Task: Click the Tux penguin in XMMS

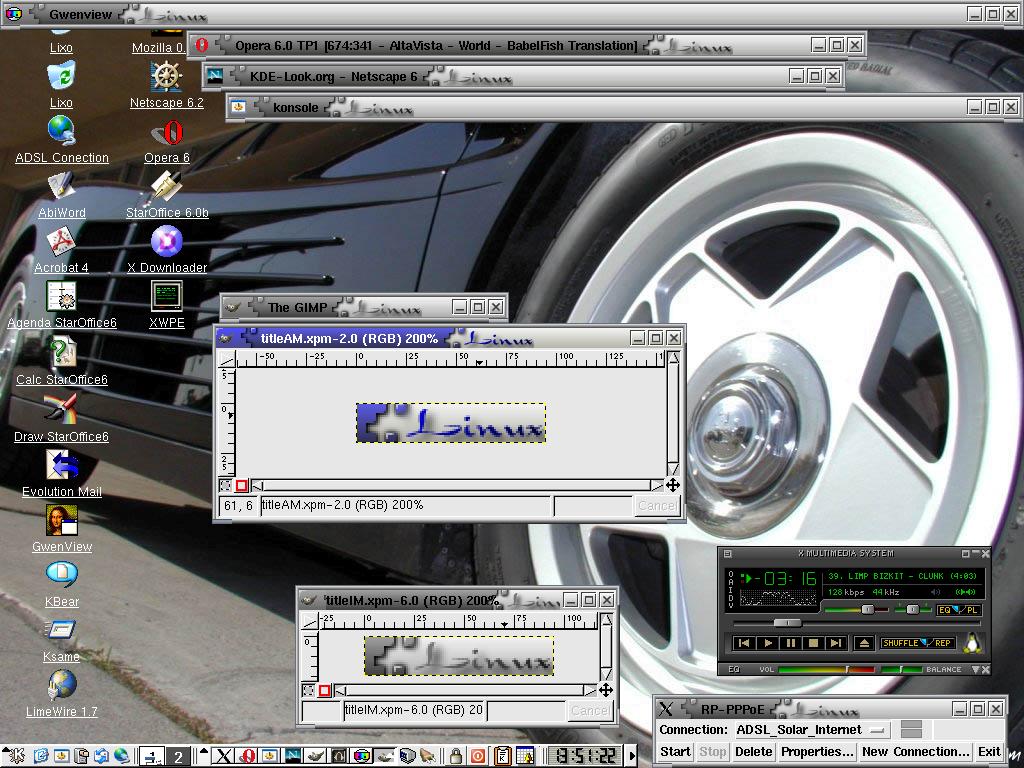Action: [x=972, y=643]
